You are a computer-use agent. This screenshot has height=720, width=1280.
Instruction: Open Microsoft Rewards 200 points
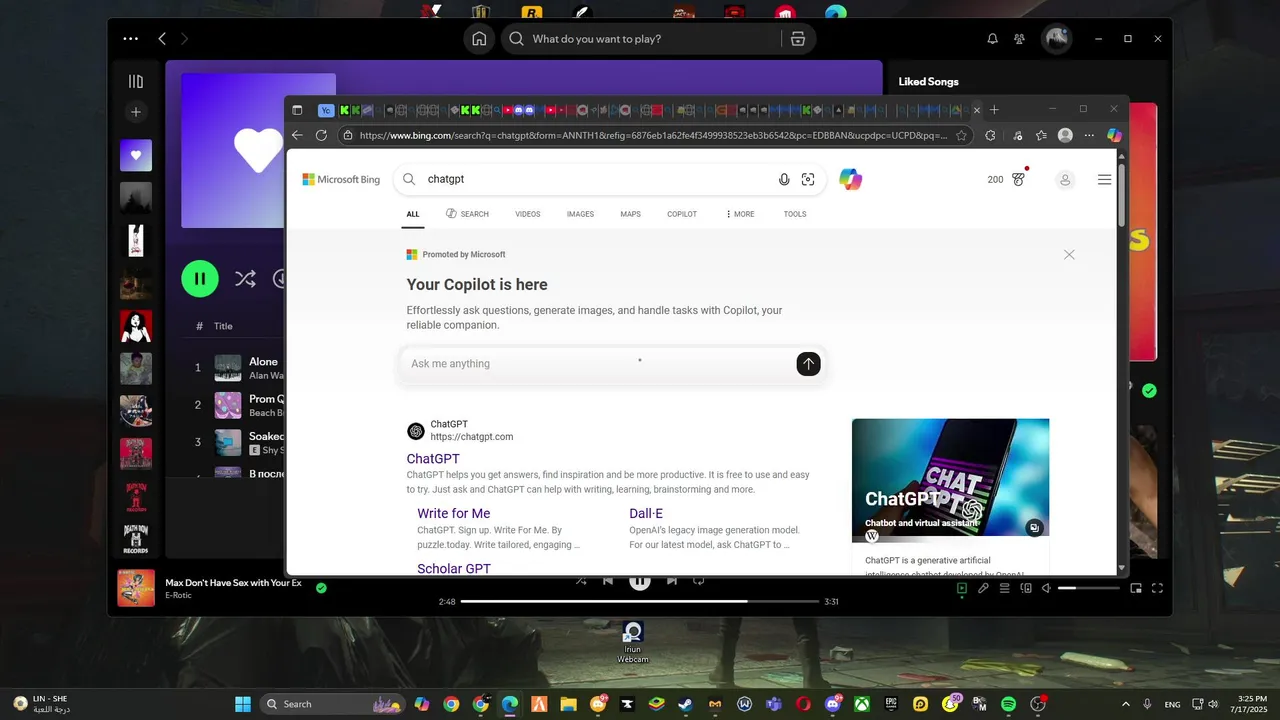point(1006,180)
